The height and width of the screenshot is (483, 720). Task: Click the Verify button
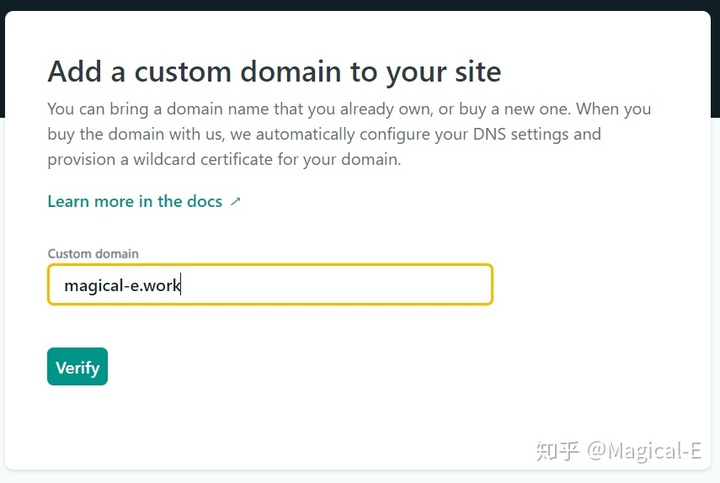tap(77, 366)
